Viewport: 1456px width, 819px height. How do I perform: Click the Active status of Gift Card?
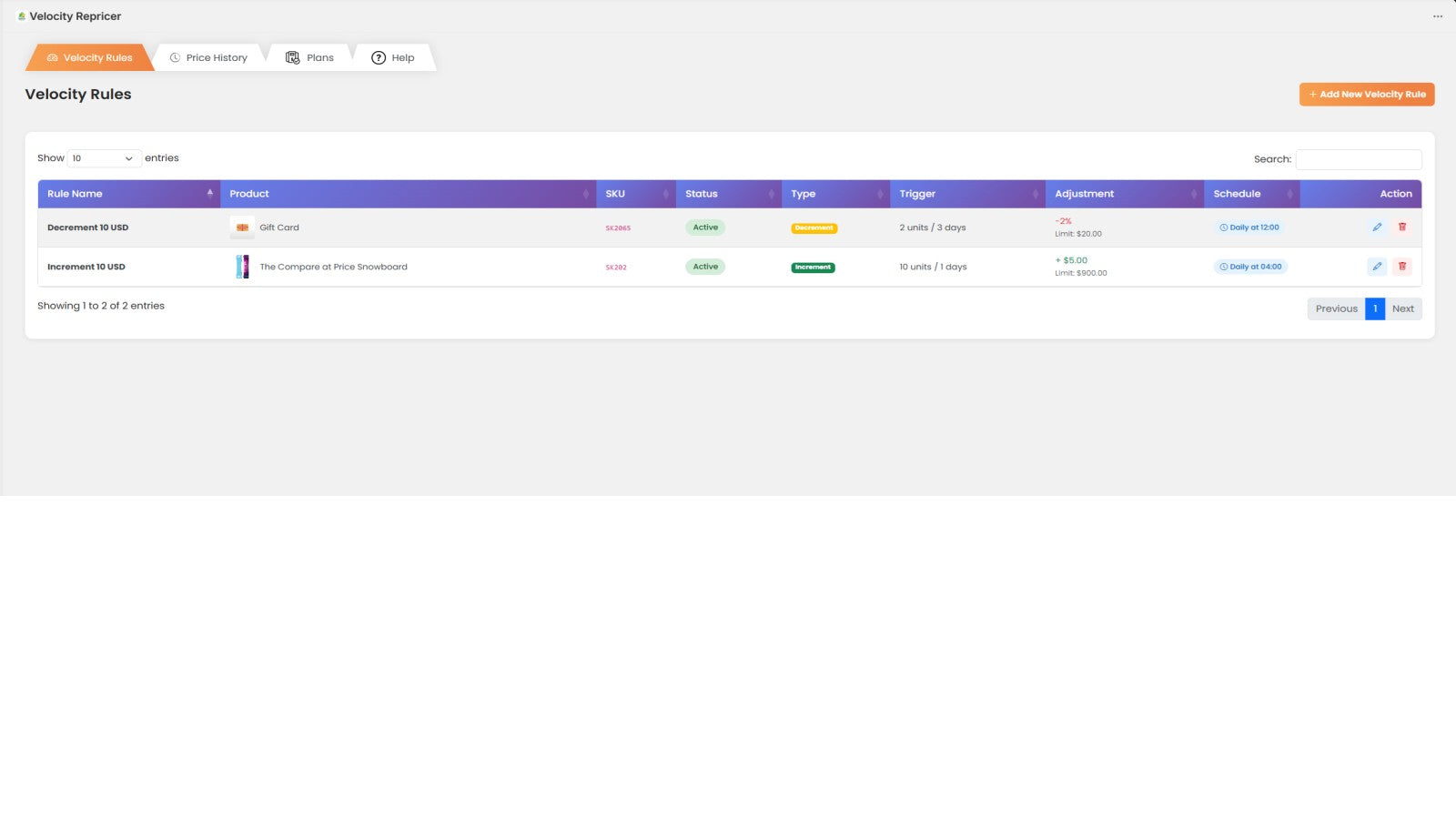pos(705,227)
